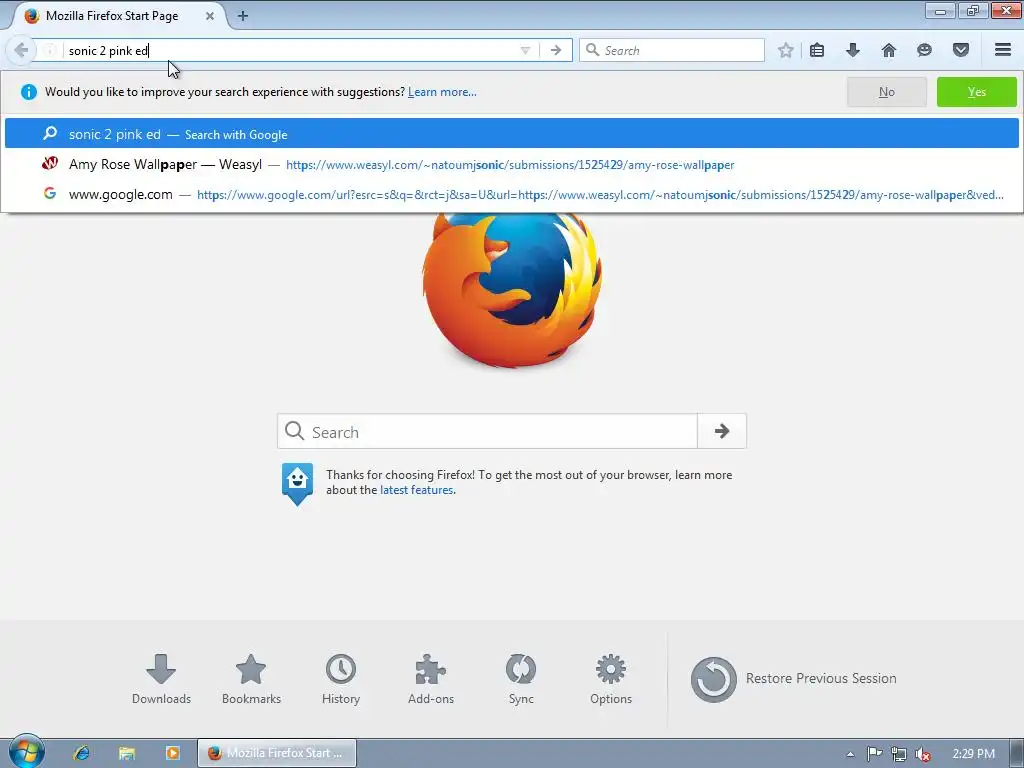
Task: Click the Firefox house mascot snippet icon
Action: tap(297, 484)
